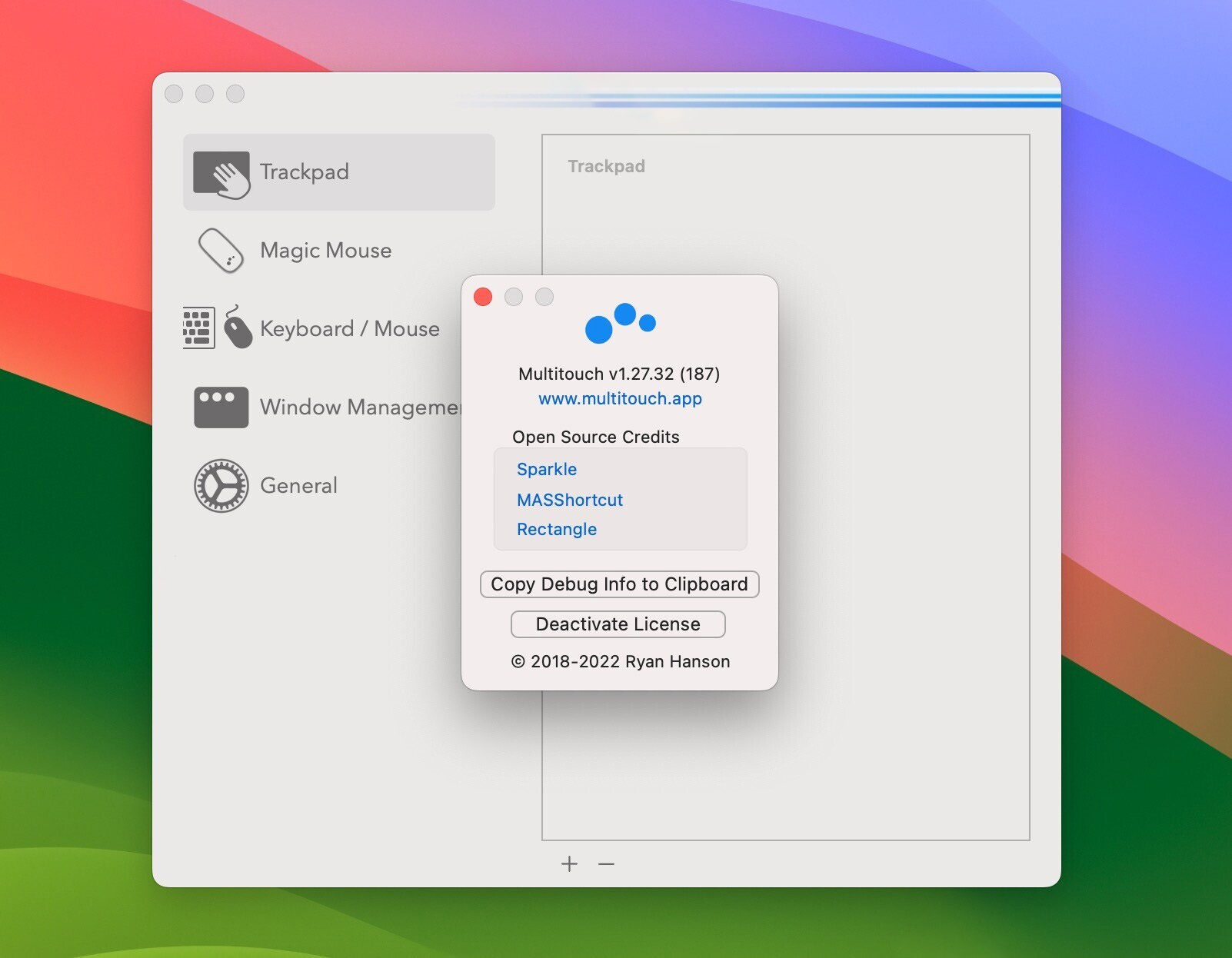Open the Rectangle credit link

pyautogui.click(x=557, y=529)
